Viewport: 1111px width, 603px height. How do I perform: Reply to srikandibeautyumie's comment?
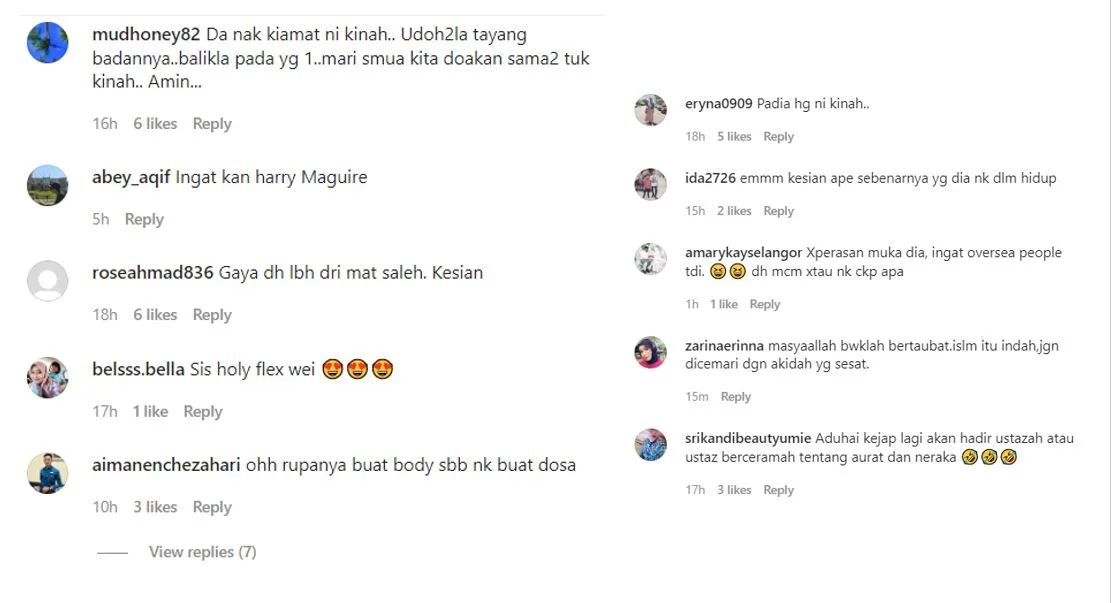click(x=778, y=490)
